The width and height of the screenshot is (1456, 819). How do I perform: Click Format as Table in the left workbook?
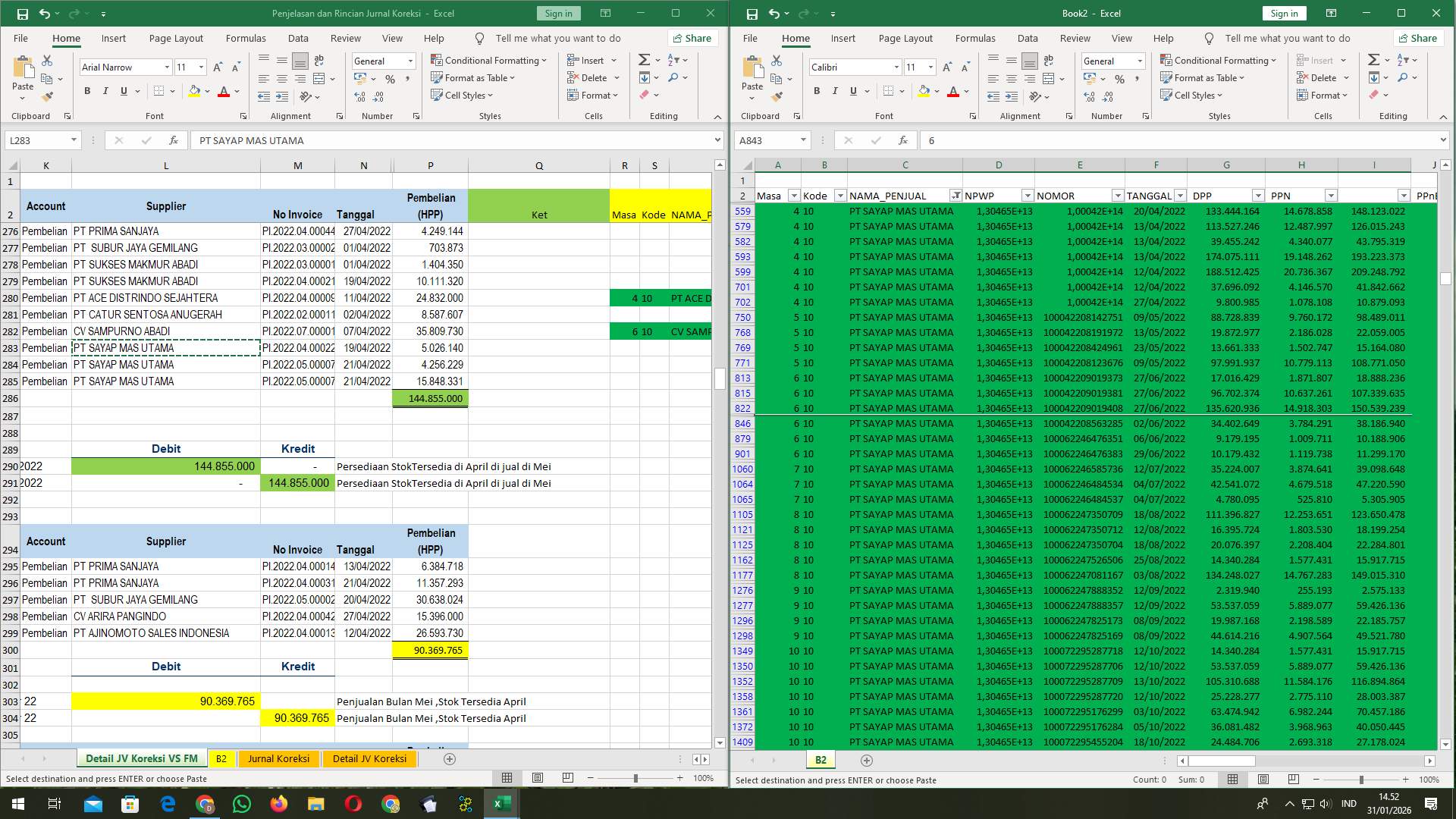pyautogui.click(x=473, y=78)
